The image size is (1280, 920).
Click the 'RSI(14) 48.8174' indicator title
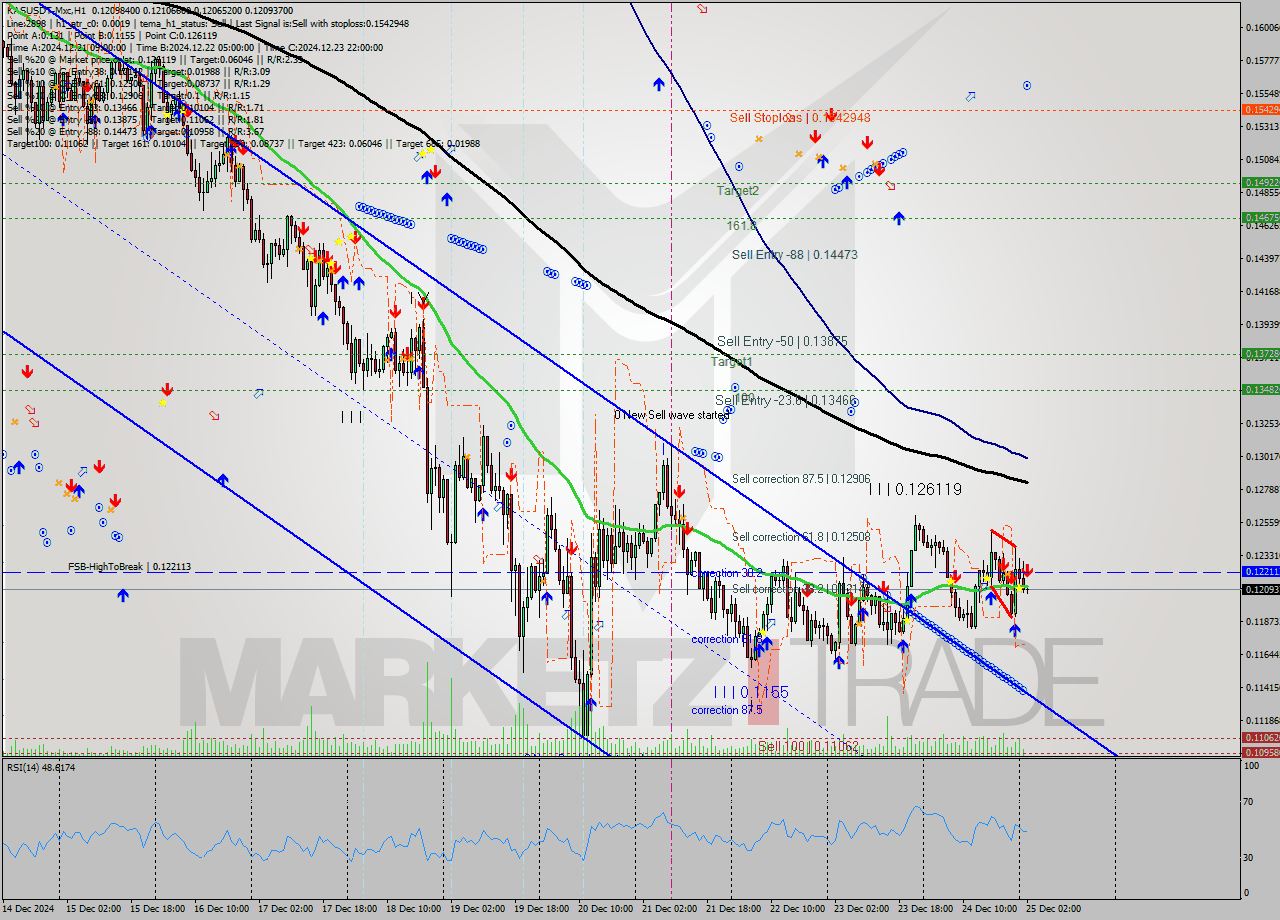point(41,767)
